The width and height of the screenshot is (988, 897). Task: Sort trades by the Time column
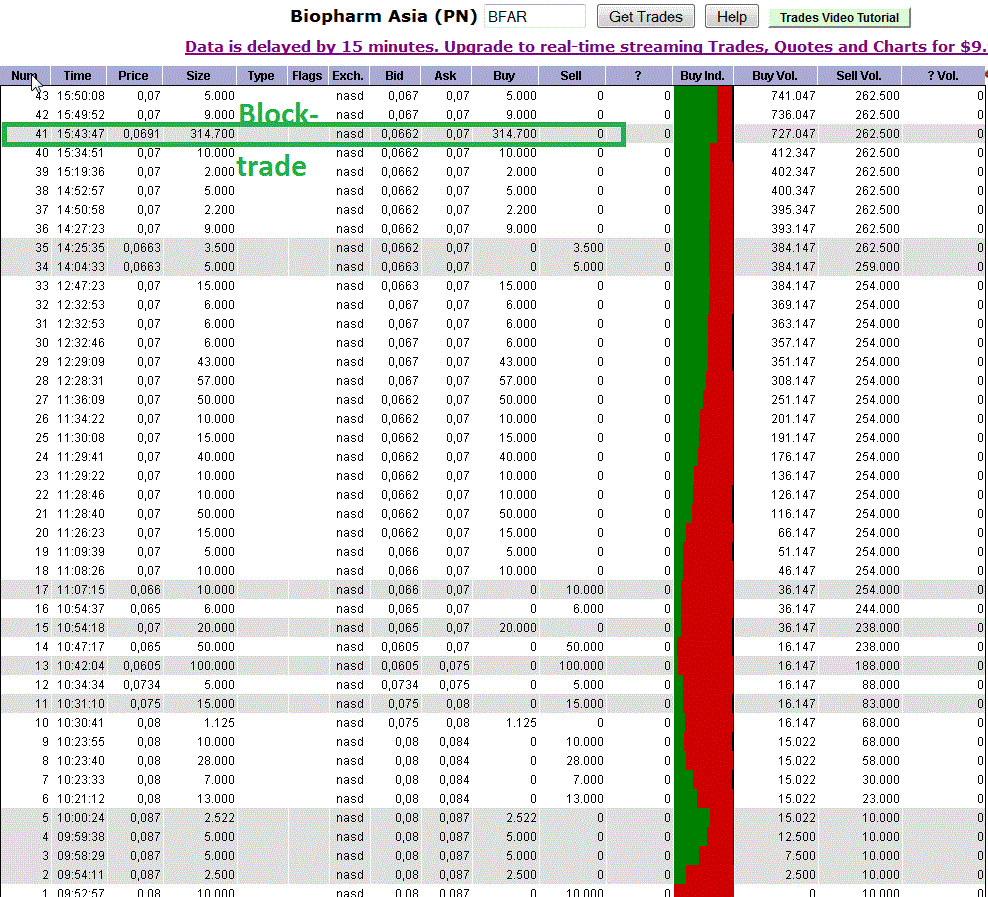[x=77, y=75]
